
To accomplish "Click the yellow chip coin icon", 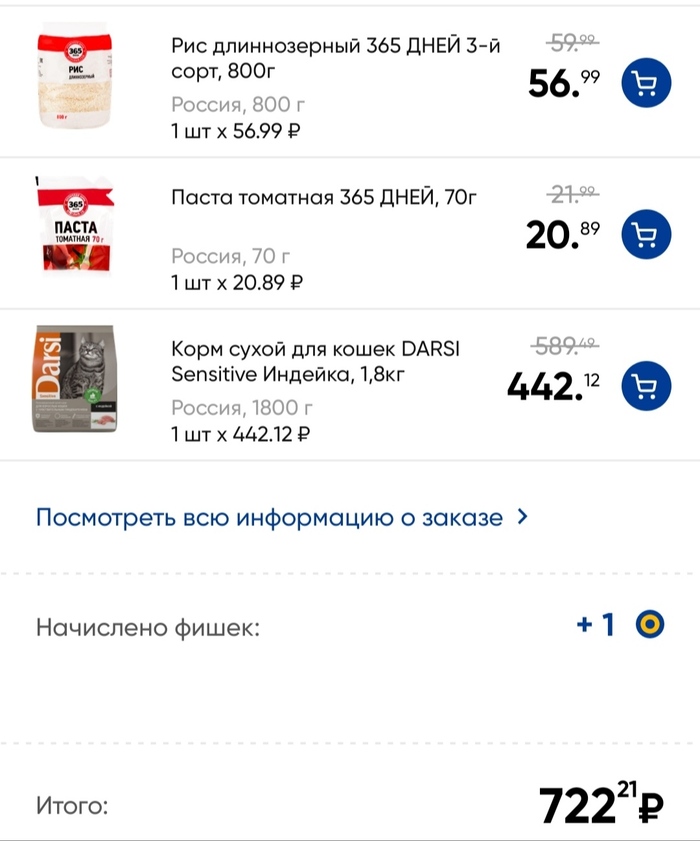I will (651, 625).
